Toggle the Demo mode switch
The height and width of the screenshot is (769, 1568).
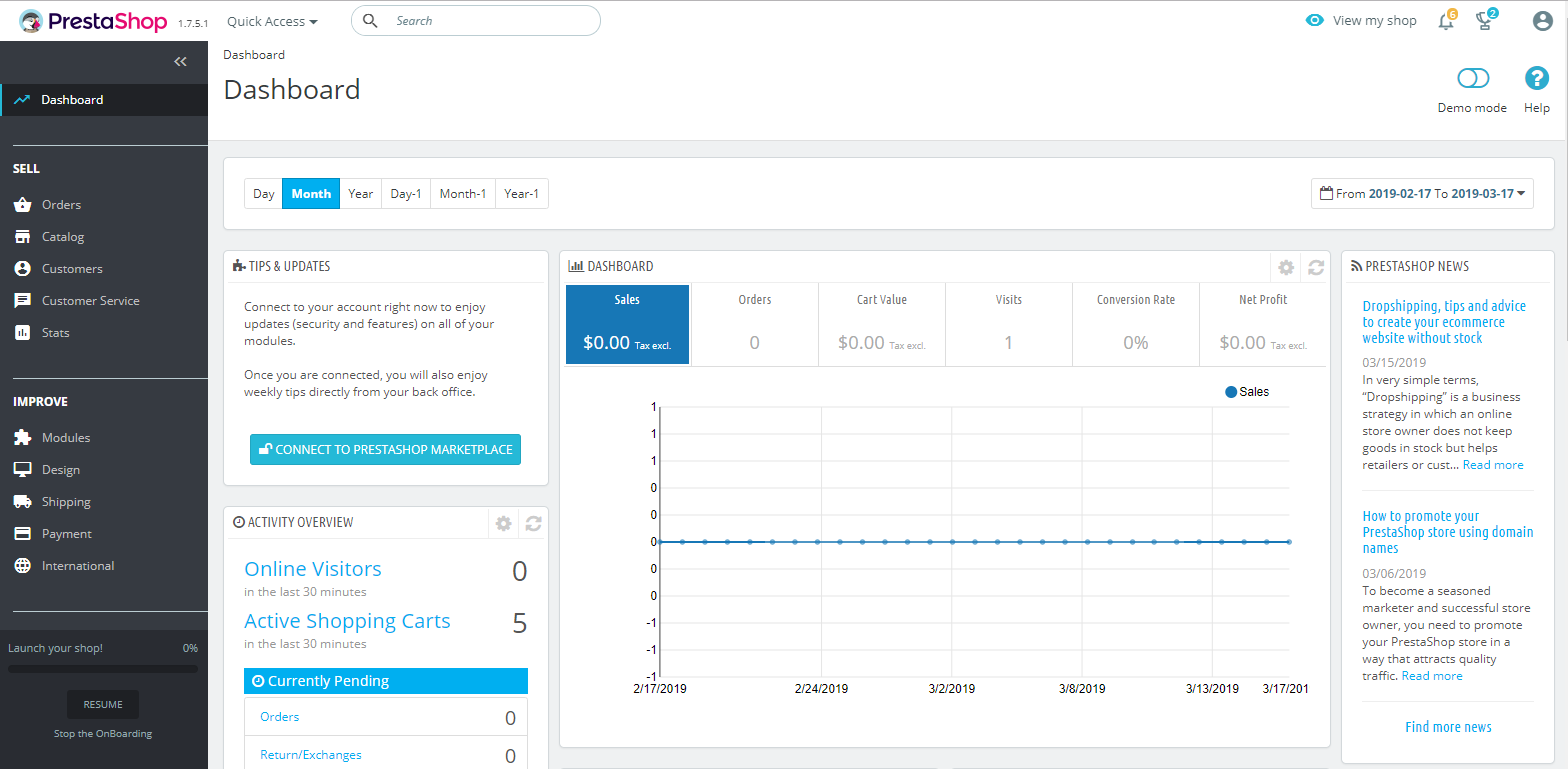(x=1473, y=78)
